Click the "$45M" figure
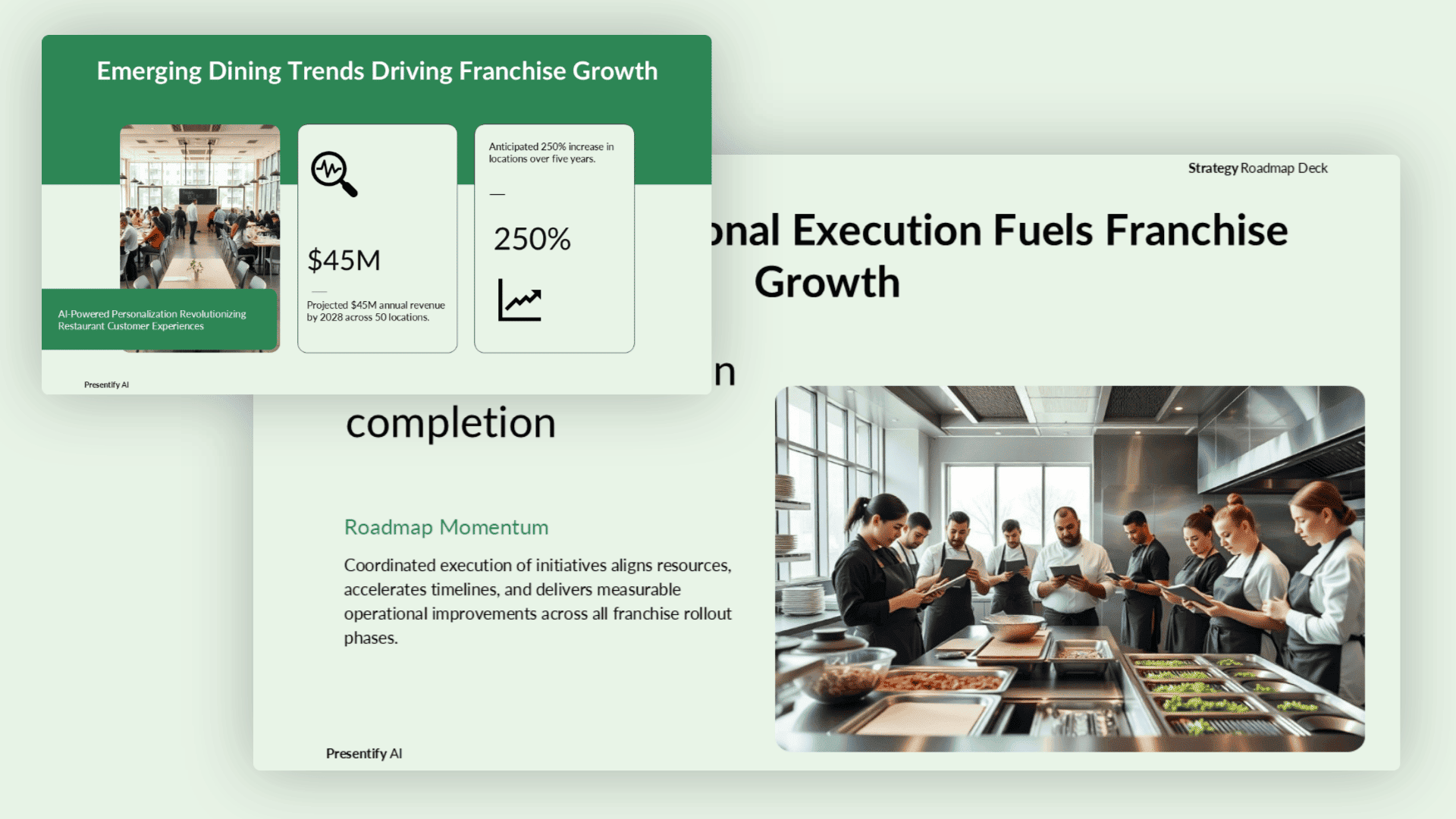The height and width of the screenshot is (819, 1456). (344, 260)
